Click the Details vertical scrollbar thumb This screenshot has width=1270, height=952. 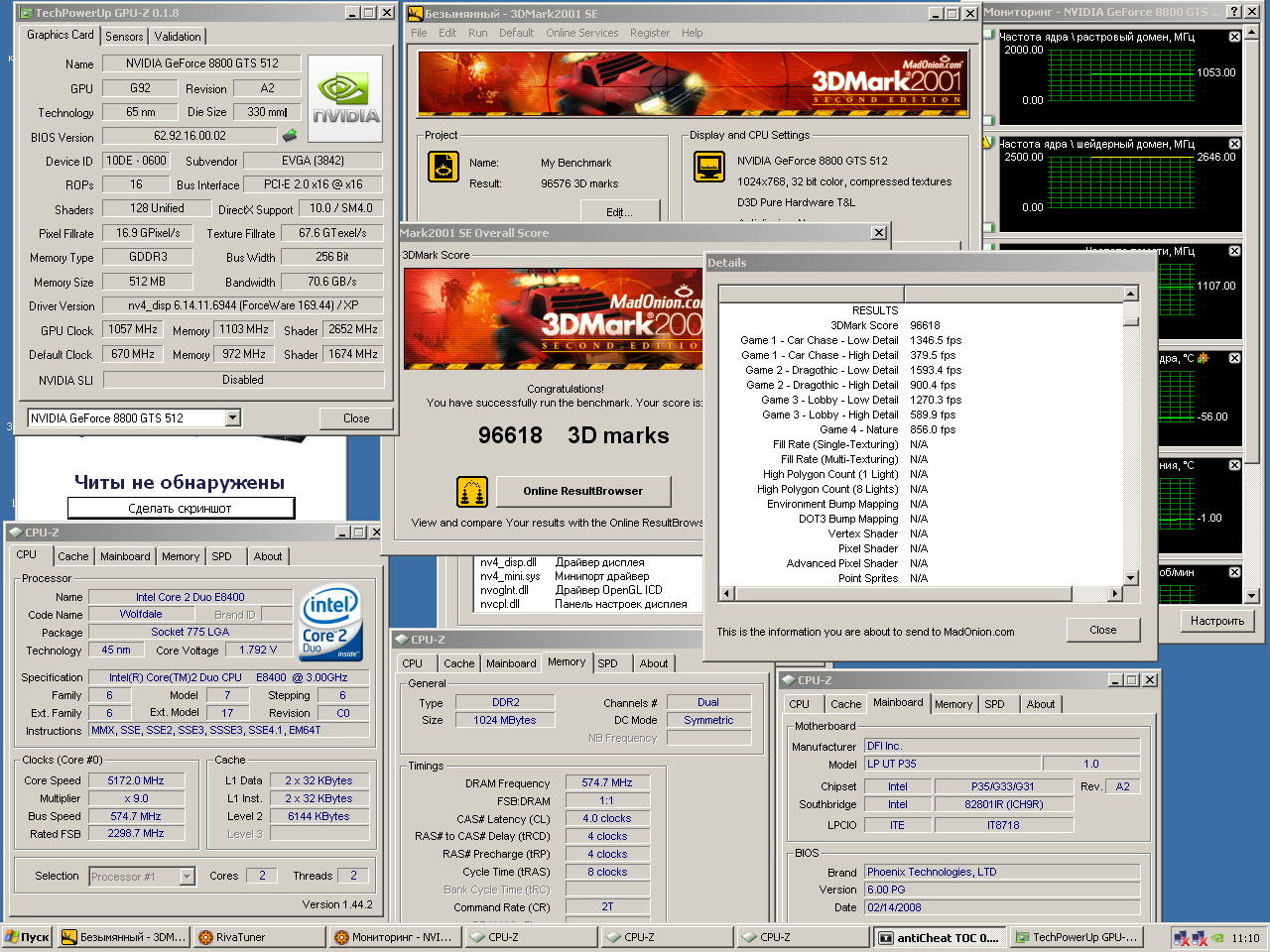tap(1130, 321)
